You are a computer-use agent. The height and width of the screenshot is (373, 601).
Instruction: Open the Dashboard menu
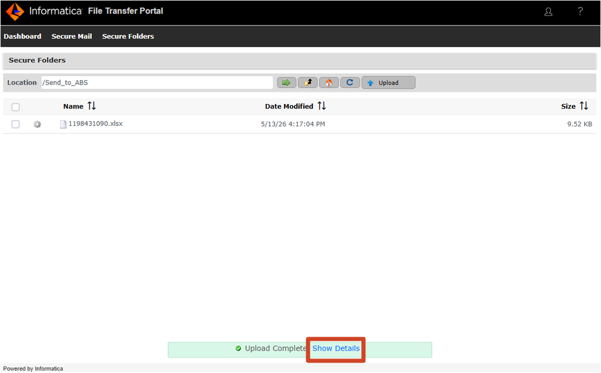(23, 36)
